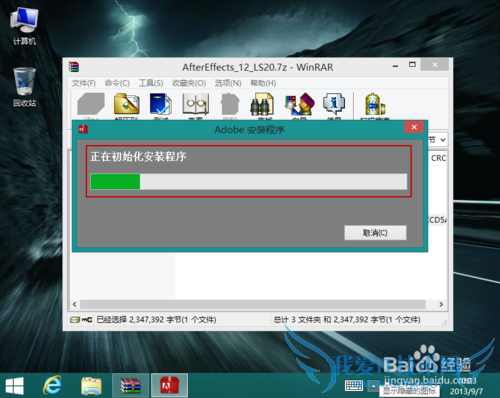Click the Virus Scan icon in WinRAR

coord(375,105)
